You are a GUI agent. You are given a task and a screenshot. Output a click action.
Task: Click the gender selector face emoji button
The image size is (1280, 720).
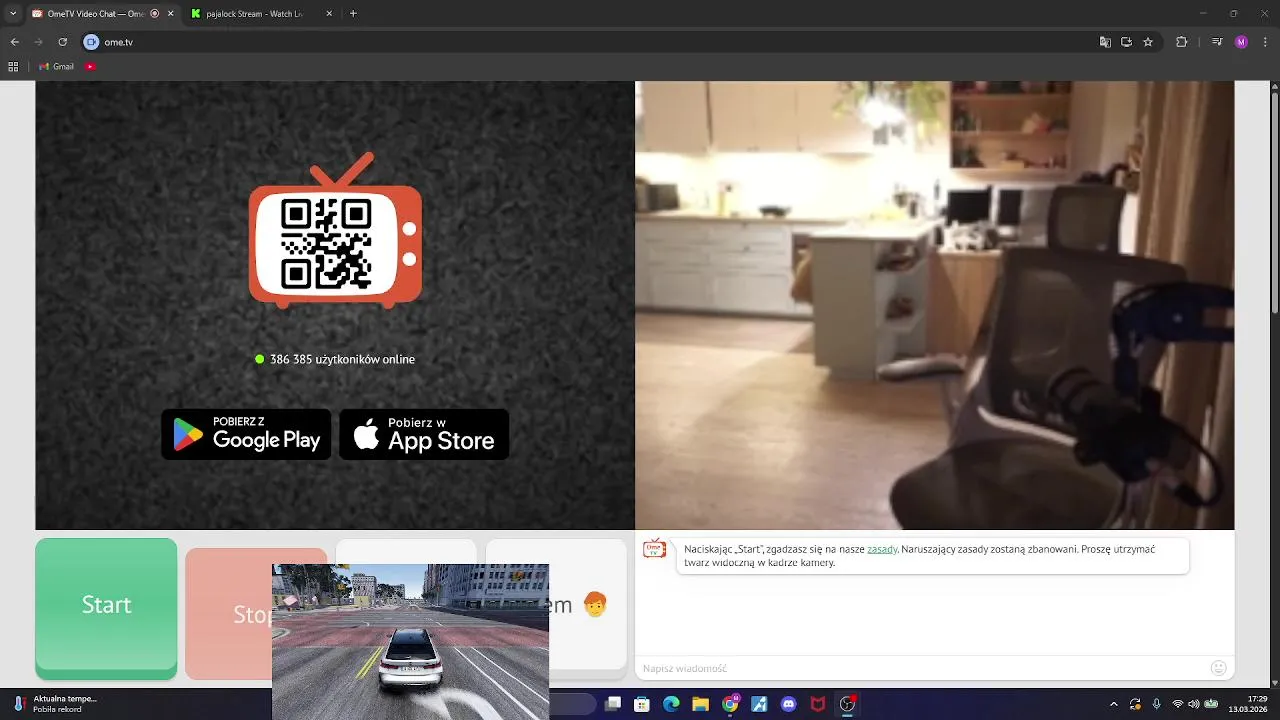click(595, 605)
